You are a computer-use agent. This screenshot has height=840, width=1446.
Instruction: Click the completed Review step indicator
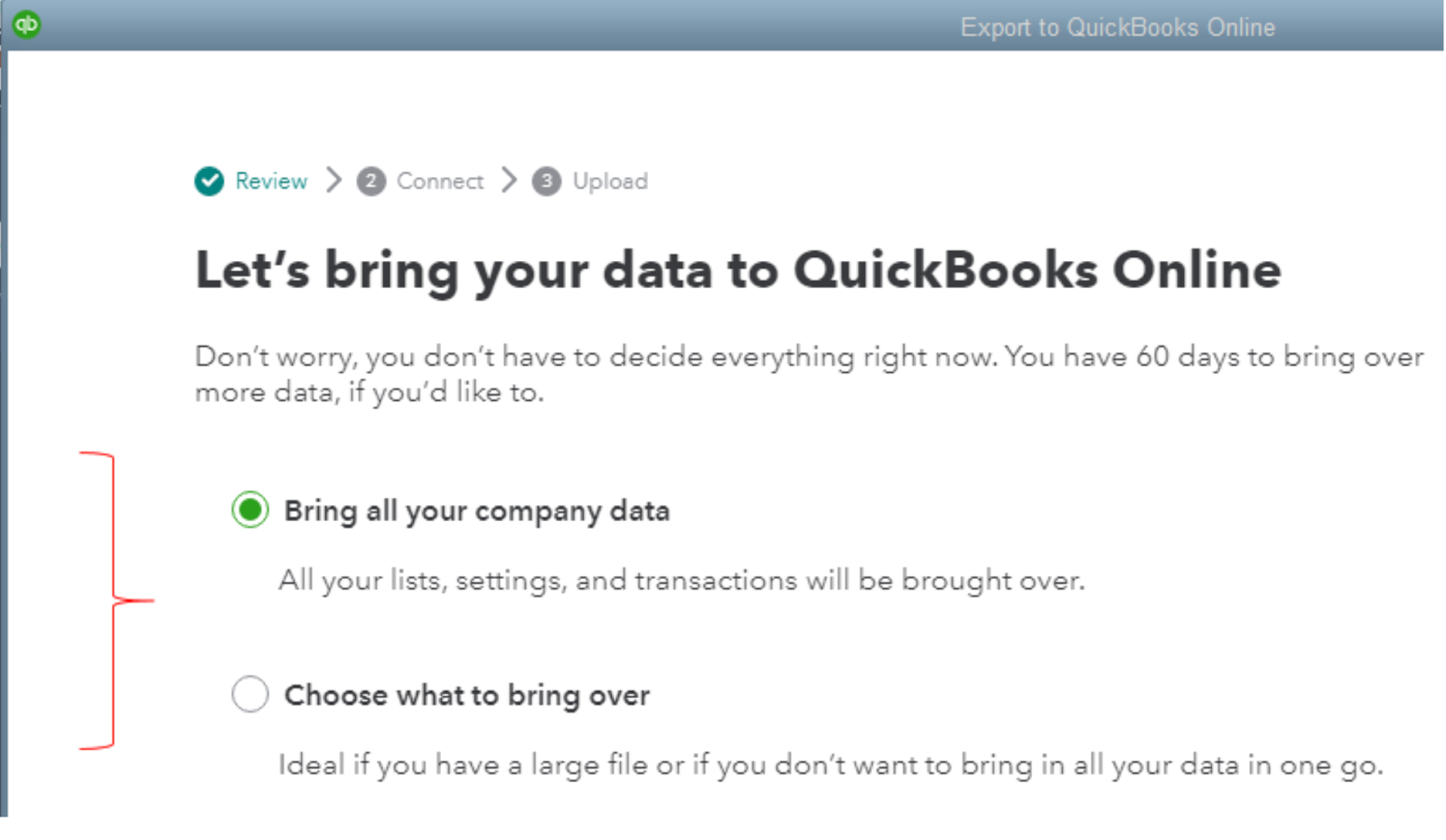(x=210, y=181)
